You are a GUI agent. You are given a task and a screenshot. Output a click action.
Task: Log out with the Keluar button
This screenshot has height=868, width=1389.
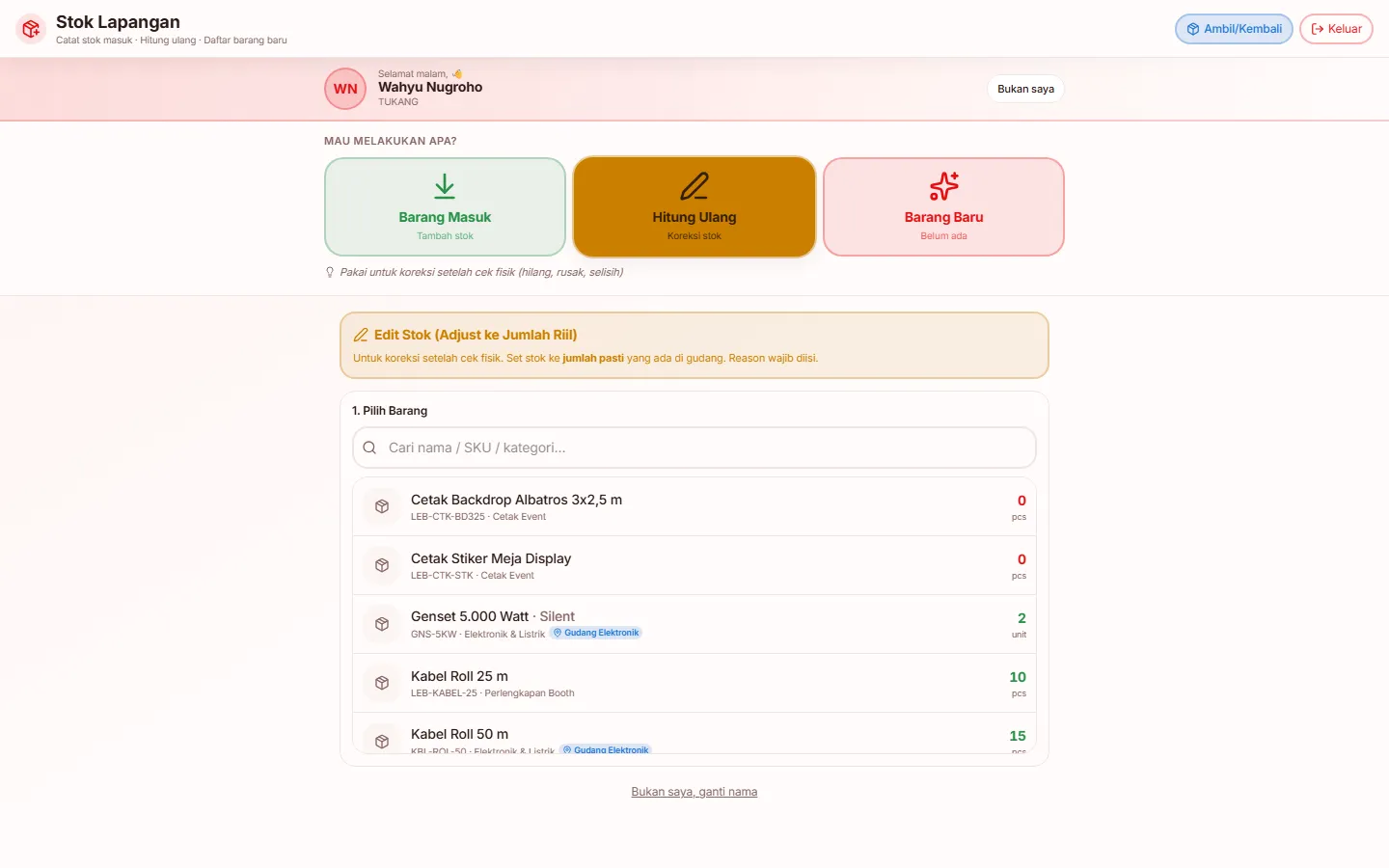1336,29
